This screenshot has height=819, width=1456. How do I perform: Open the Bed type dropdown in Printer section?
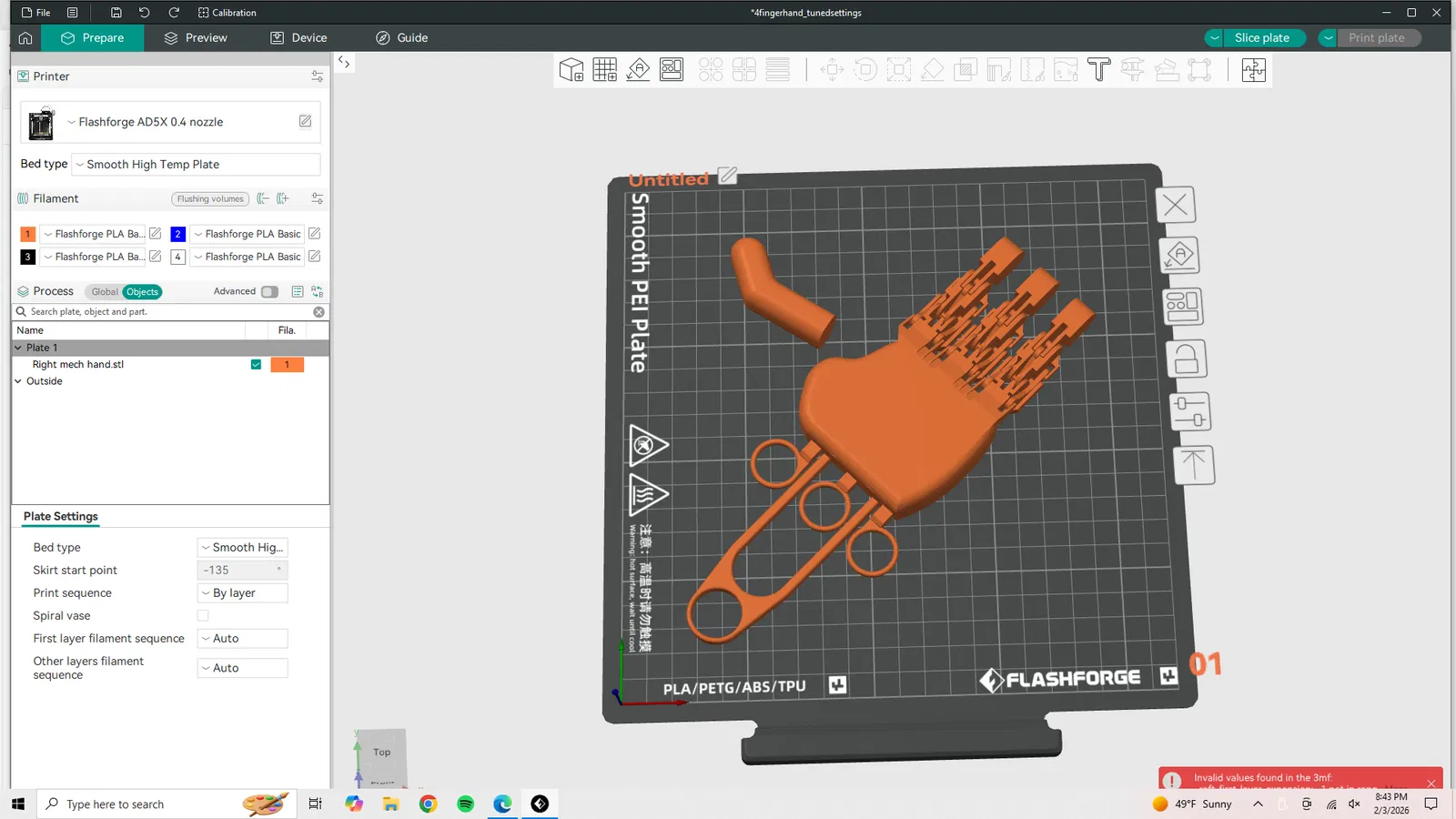coord(196,165)
